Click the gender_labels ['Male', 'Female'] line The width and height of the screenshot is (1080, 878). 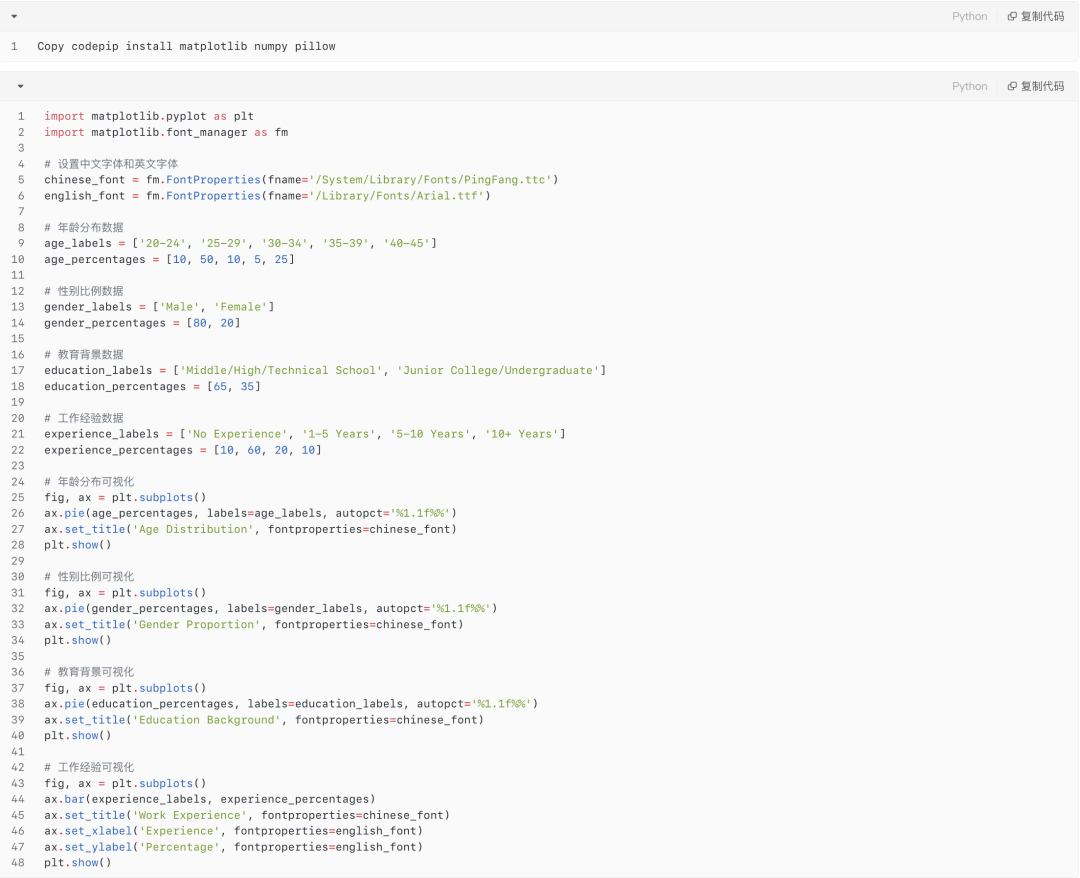pyautogui.click(x=159, y=307)
